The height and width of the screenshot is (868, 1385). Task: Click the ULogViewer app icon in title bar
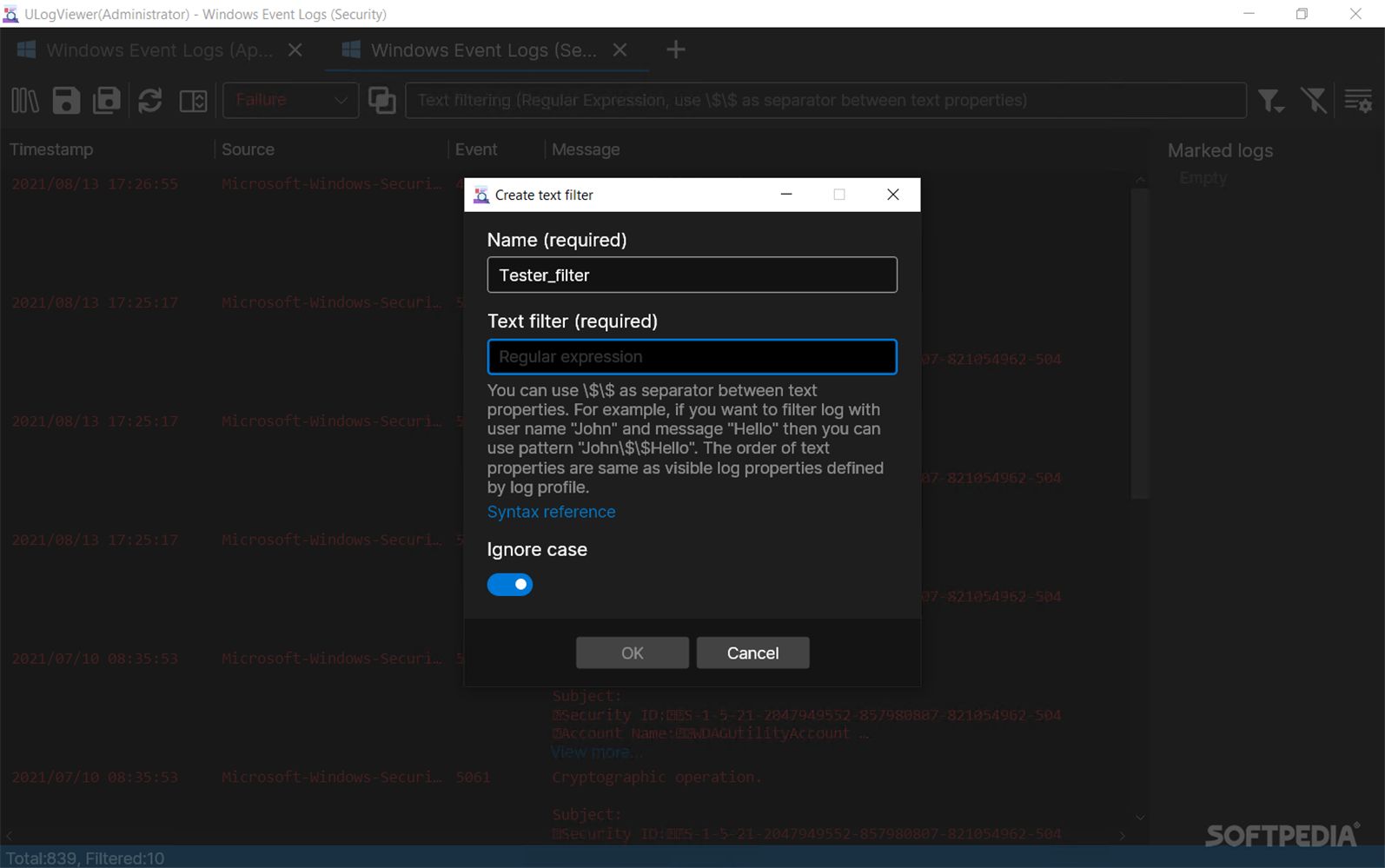(10, 14)
